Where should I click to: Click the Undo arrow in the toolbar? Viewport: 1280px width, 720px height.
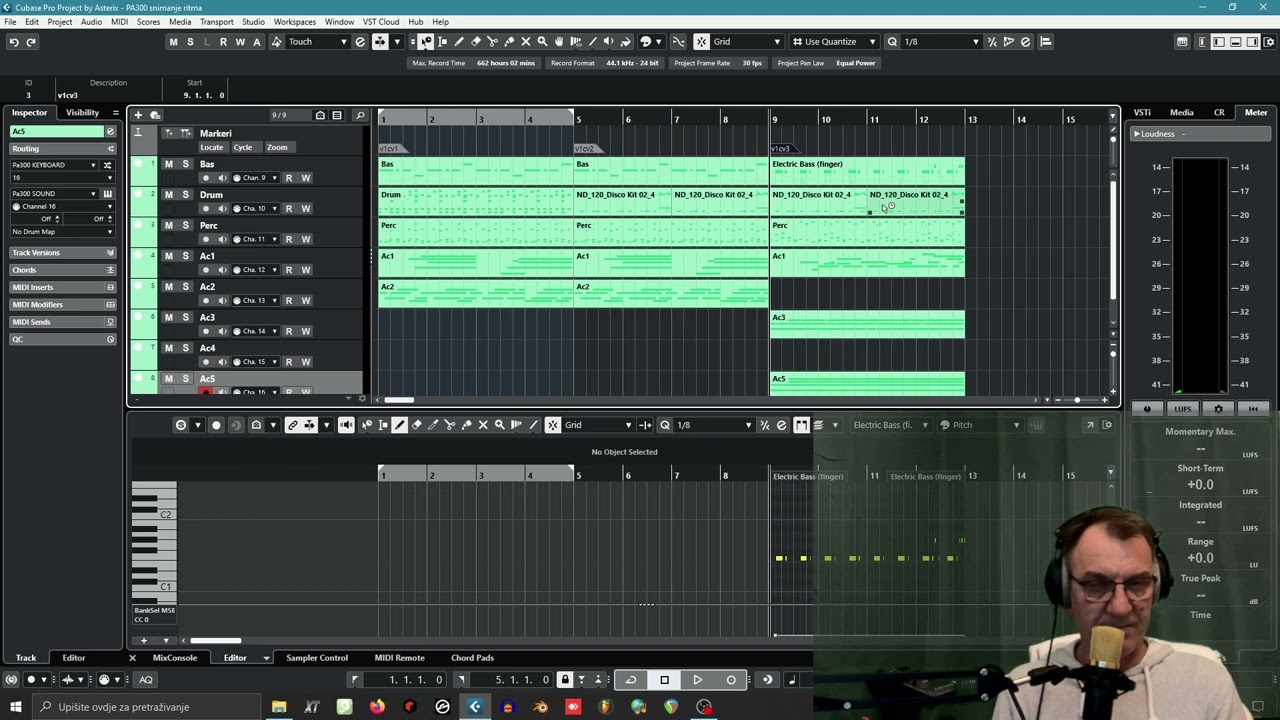click(13, 41)
